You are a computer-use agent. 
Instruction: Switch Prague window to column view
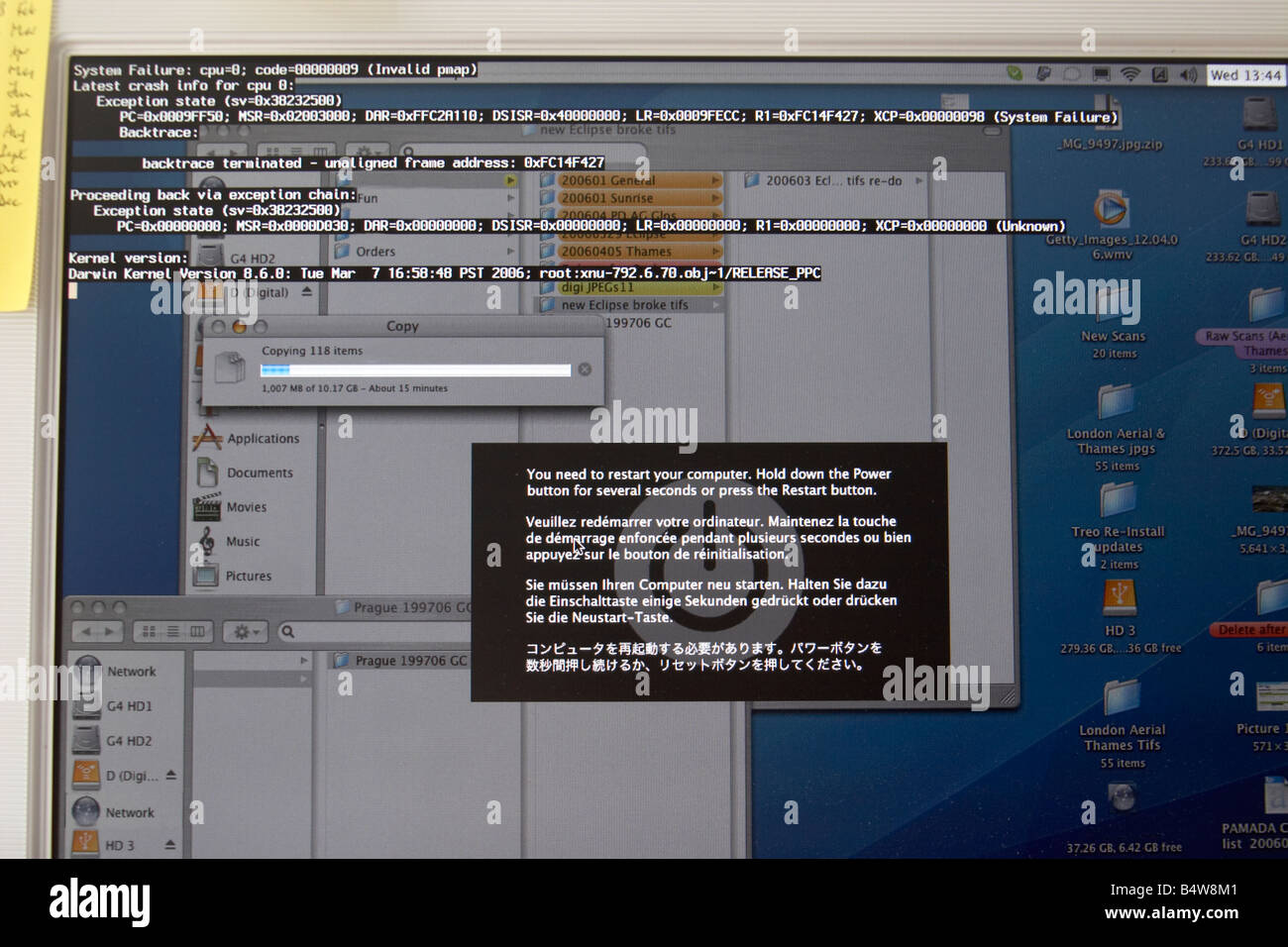197,631
